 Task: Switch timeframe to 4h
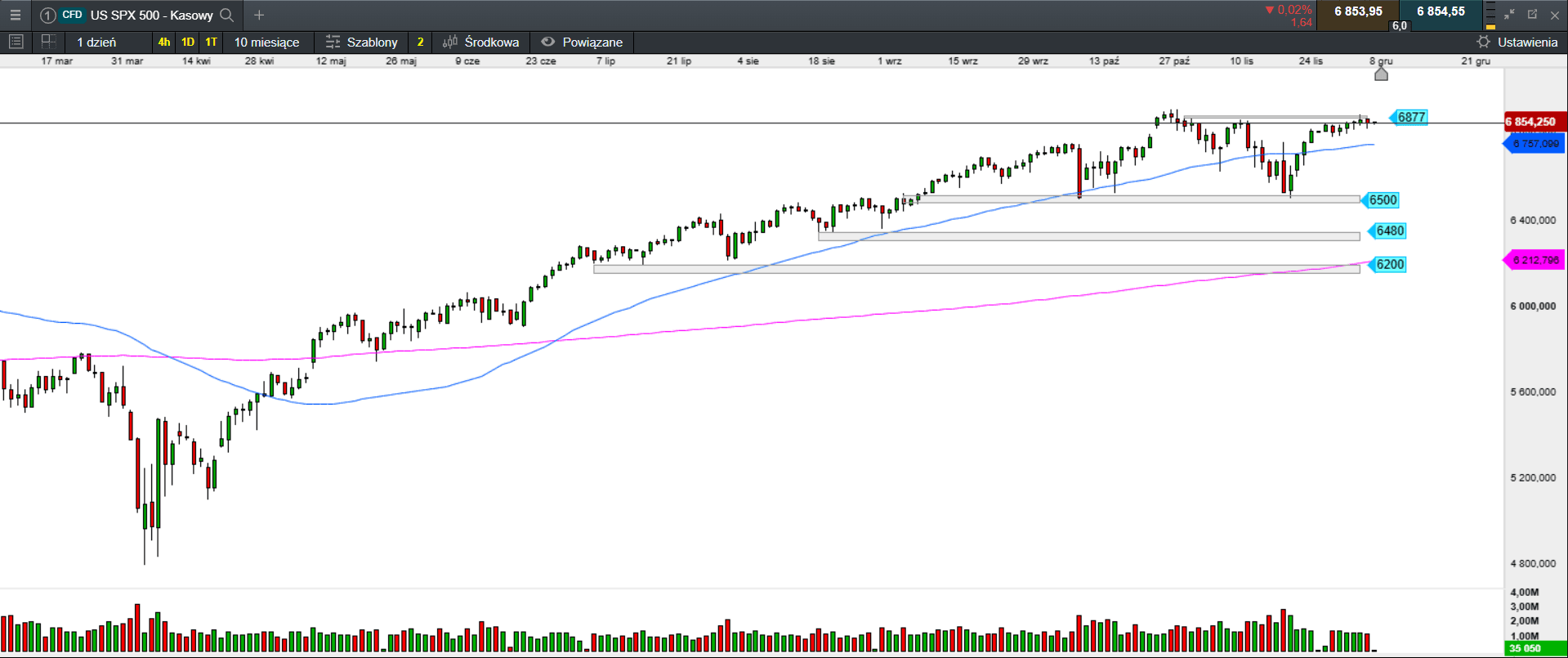[164, 42]
